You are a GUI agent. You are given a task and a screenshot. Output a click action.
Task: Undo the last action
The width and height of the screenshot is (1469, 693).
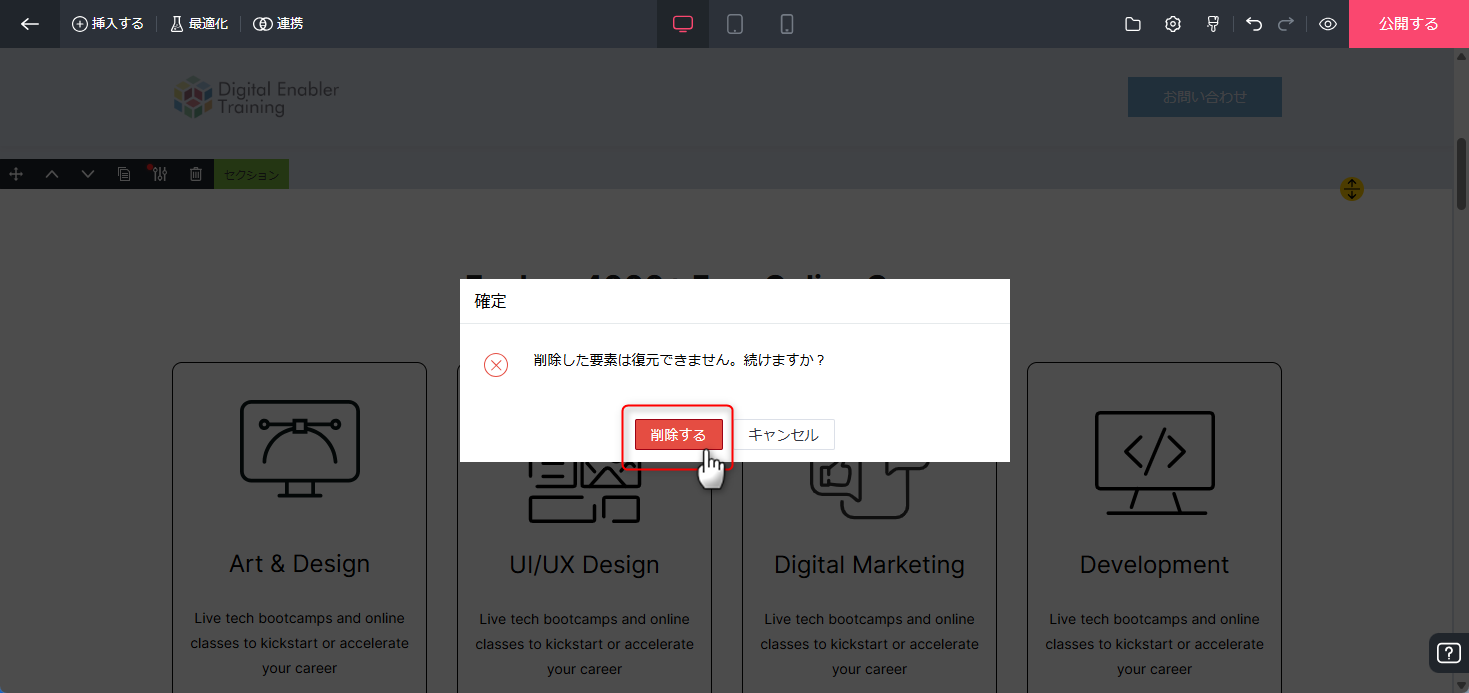1254,24
